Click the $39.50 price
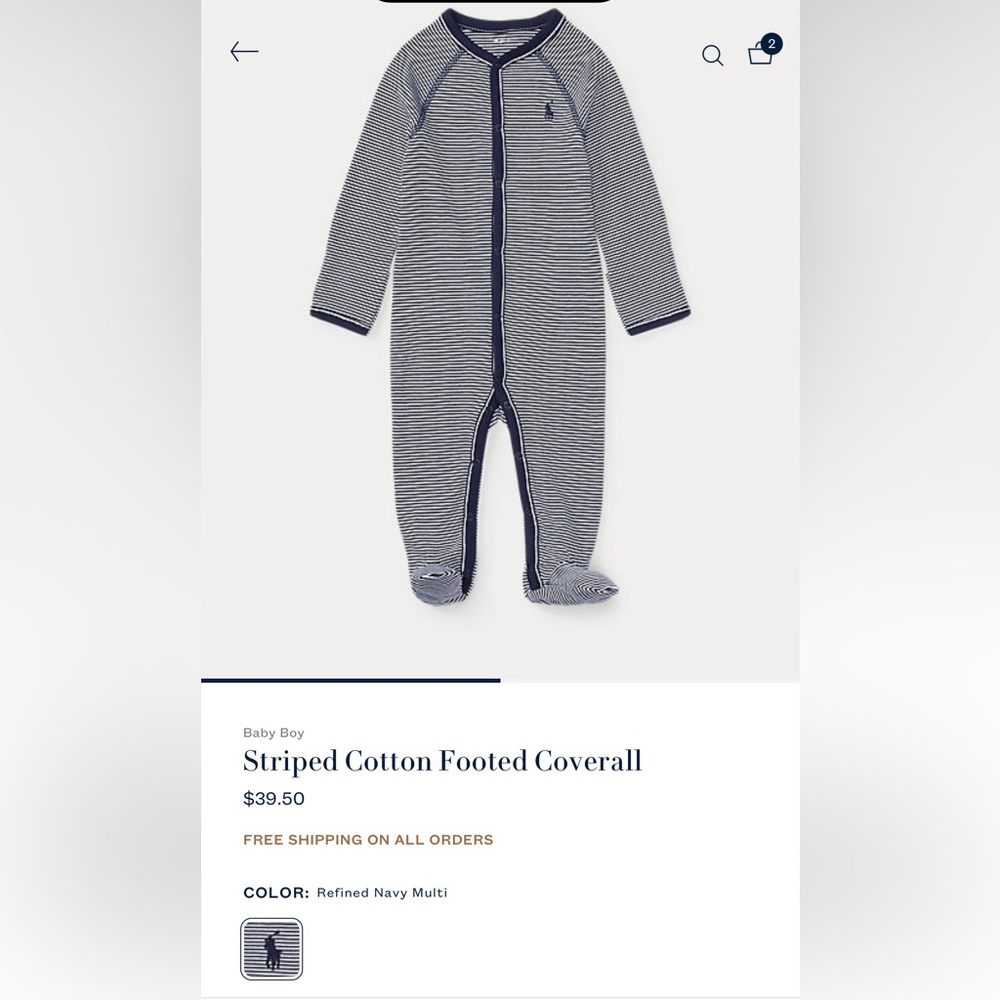 point(274,798)
